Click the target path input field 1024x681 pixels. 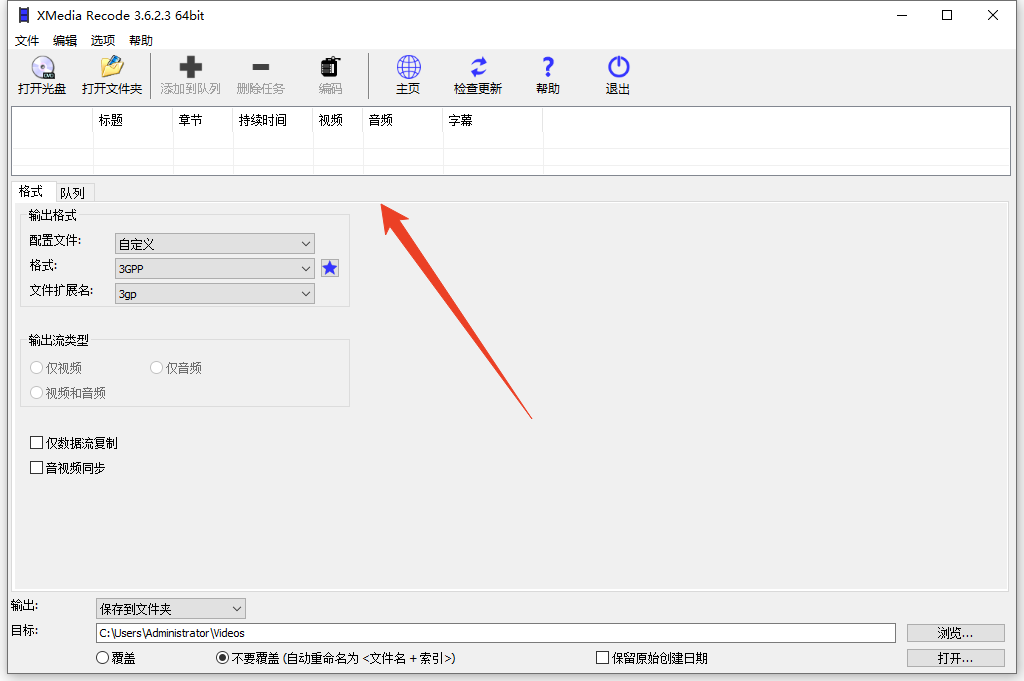click(495, 633)
